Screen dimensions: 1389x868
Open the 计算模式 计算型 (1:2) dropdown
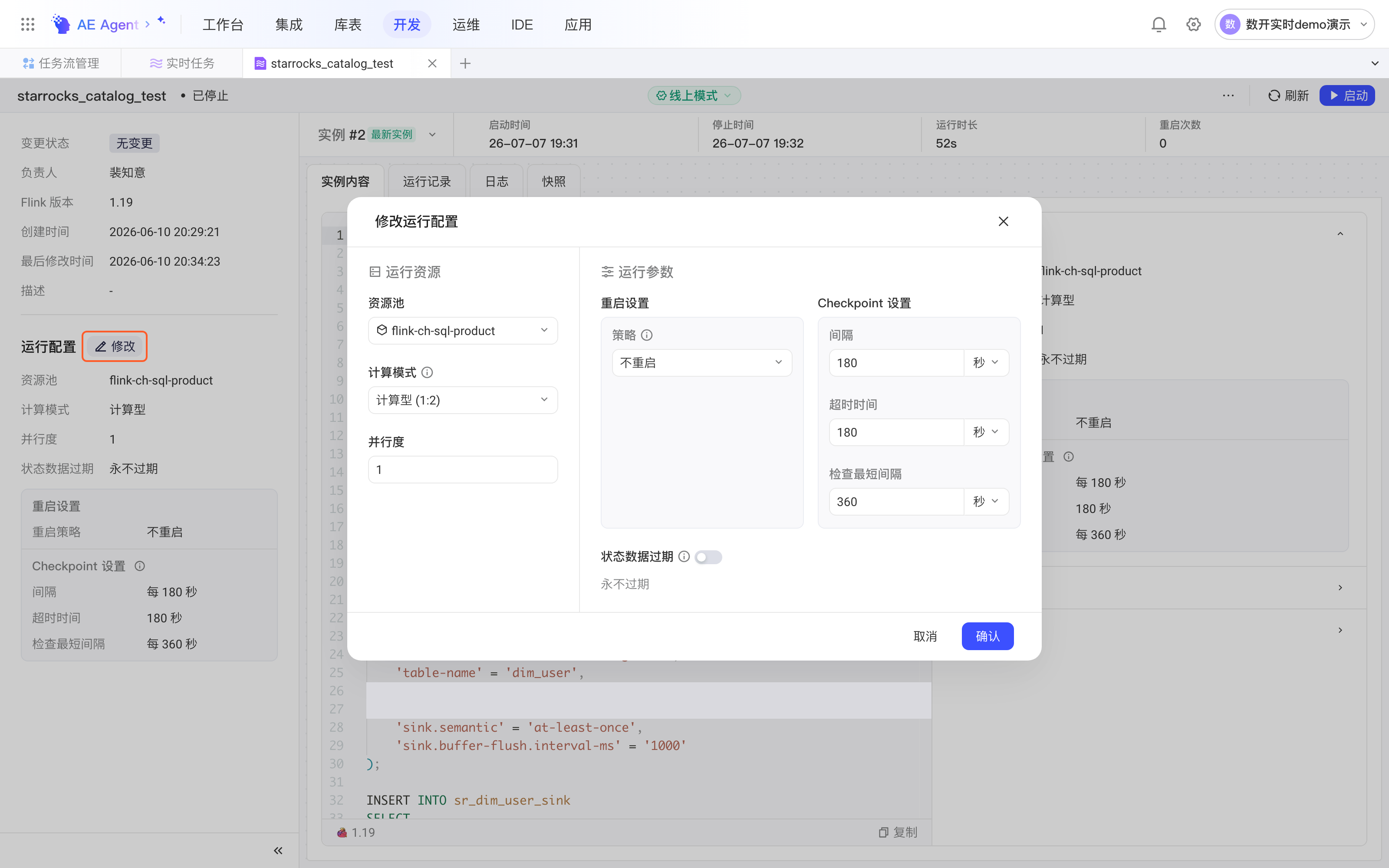463,400
